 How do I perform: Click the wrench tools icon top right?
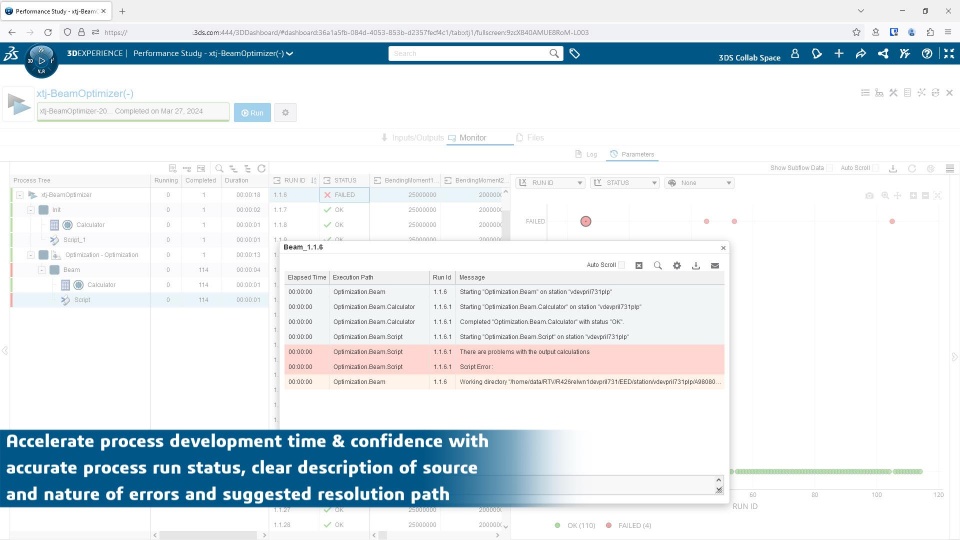[893, 93]
